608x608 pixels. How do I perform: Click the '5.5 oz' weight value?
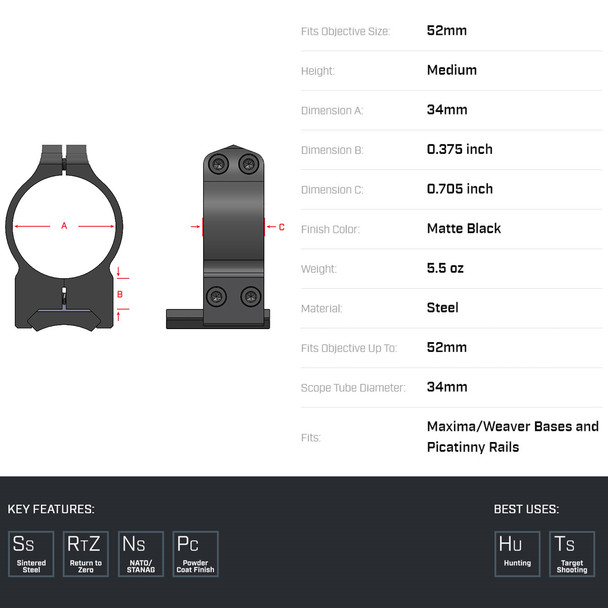(x=445, y=268)
